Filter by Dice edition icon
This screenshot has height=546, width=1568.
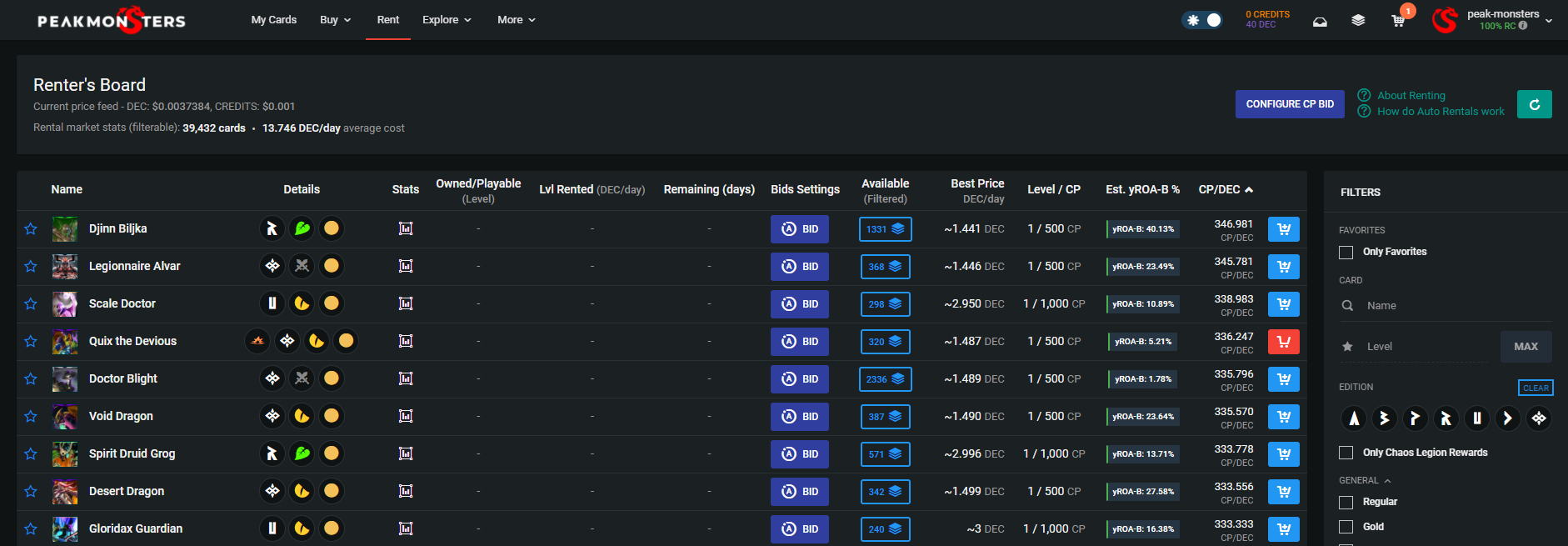(x=1508, y=418)
